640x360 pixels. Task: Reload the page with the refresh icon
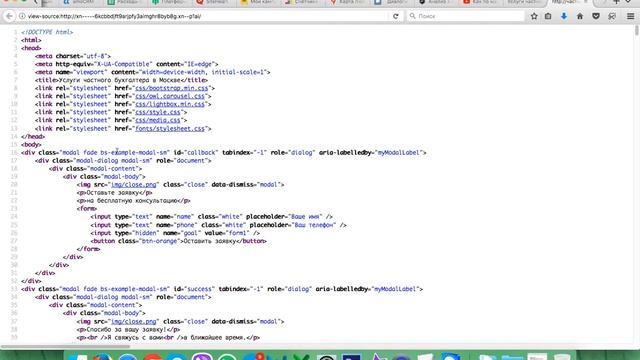tap(396, 16)
